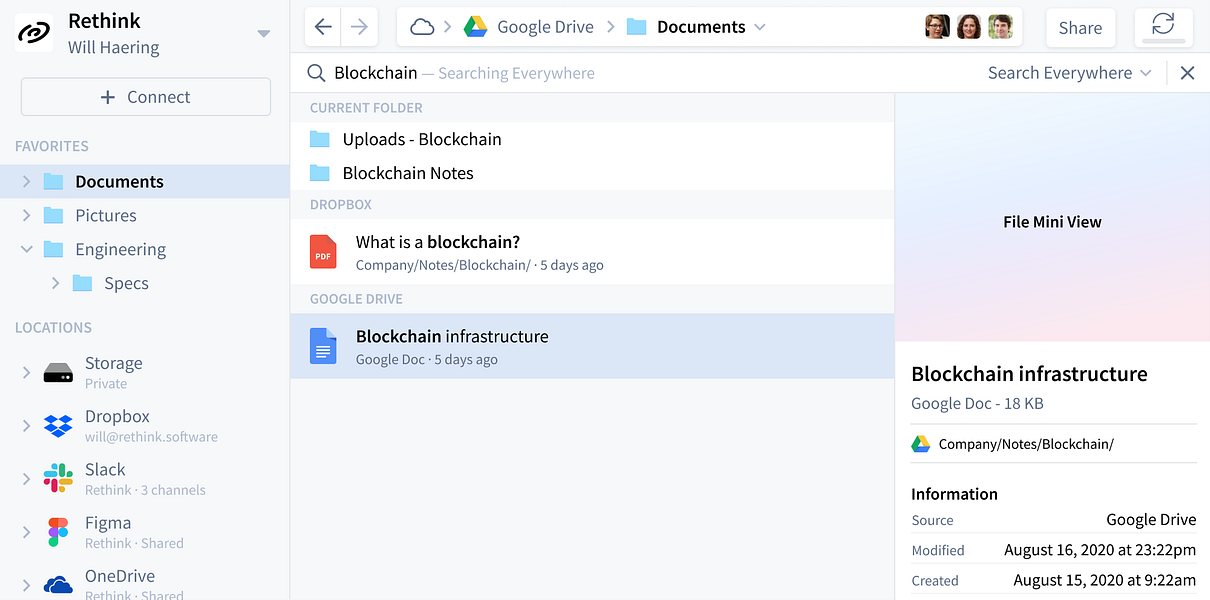Click the Slack icon in sidebar
The image size is (1210, 600).
(58, 478)
